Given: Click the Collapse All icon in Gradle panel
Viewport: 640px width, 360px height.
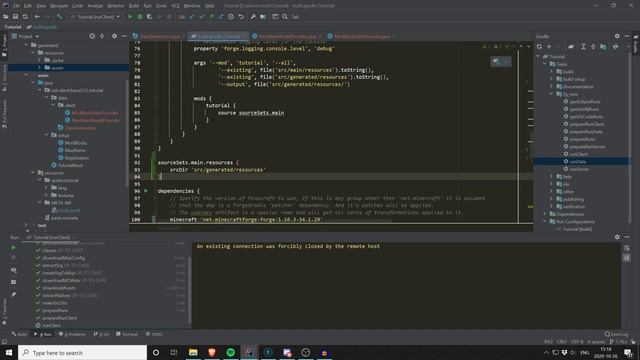Looking at the screenshot, I should click(x=593, y=47).
